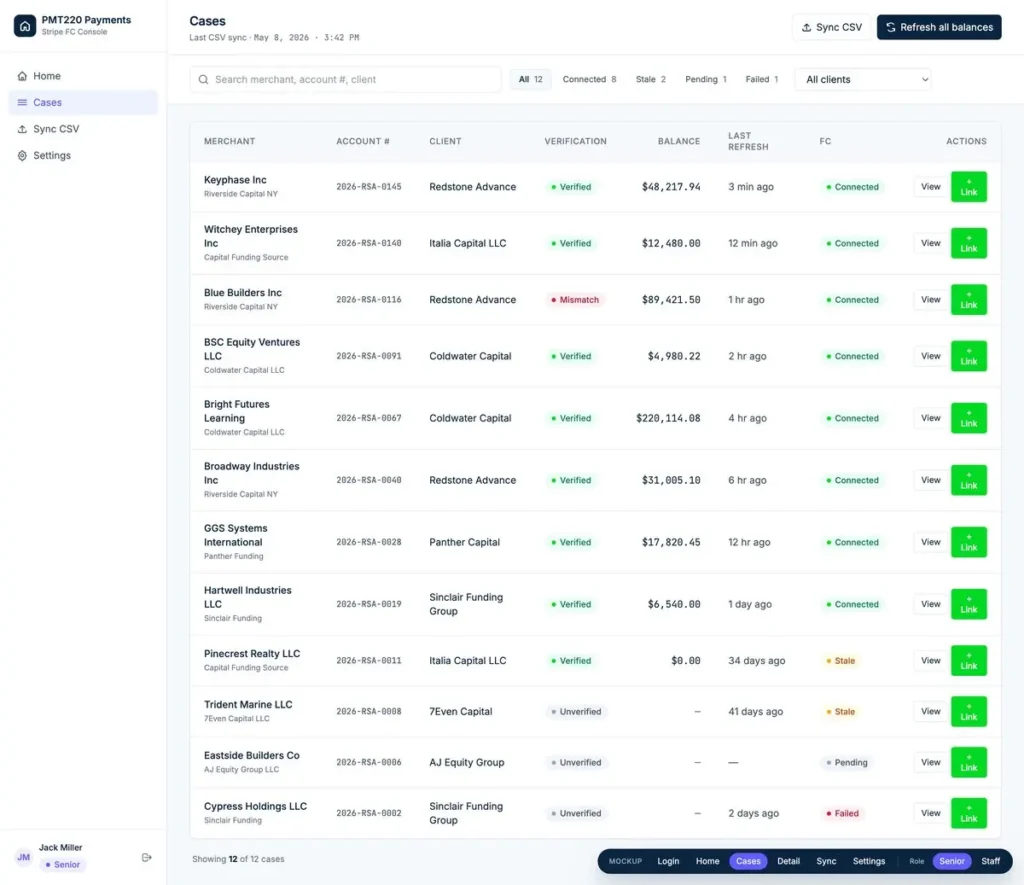This screenshot has width=1024, height=885.
Task: Click the PMT220 Payments home logo icon
Action: [25, 25]
